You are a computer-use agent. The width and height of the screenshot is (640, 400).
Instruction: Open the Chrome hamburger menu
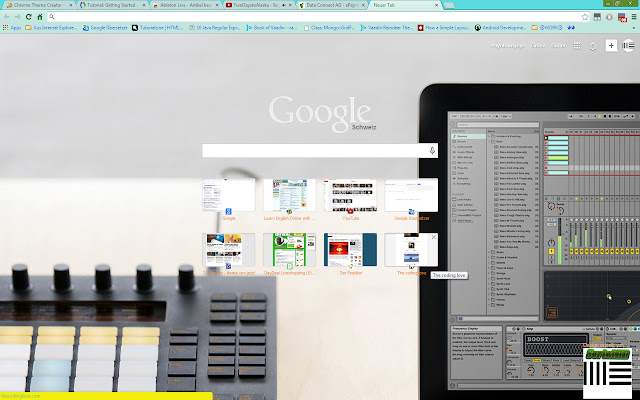coord(633,17)
